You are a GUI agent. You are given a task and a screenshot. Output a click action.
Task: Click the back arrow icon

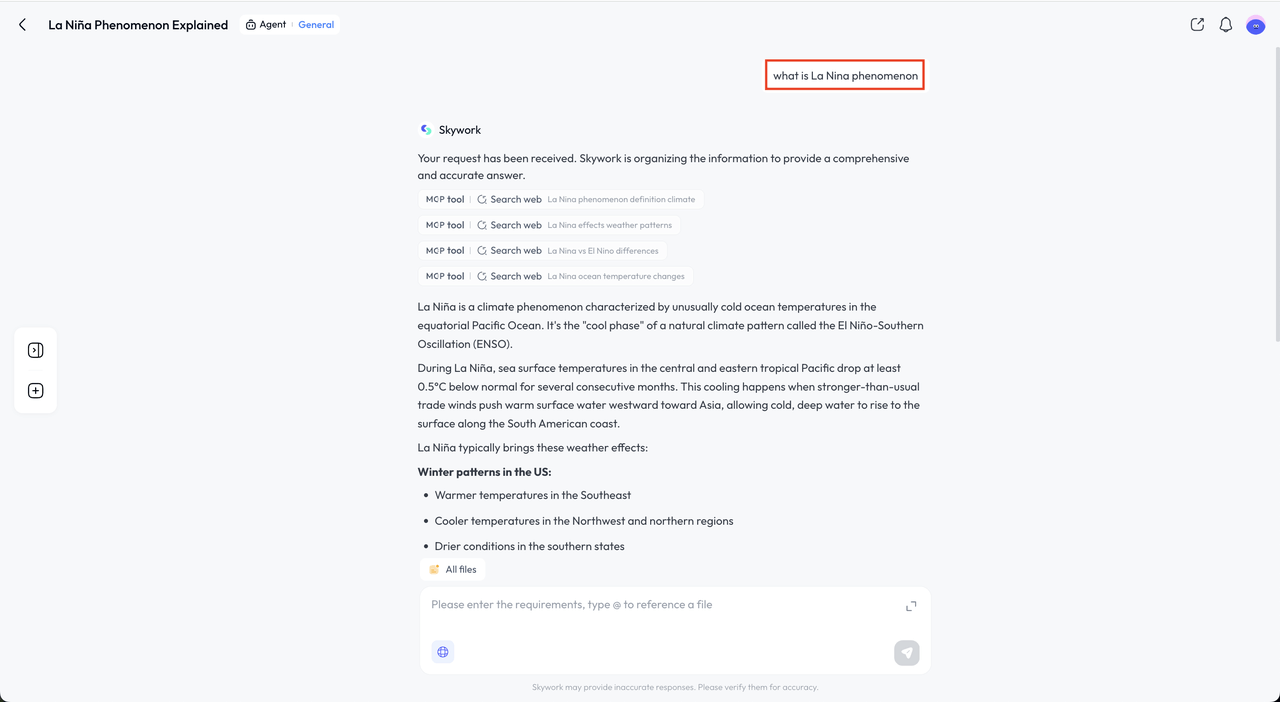(x=22, y=25)
